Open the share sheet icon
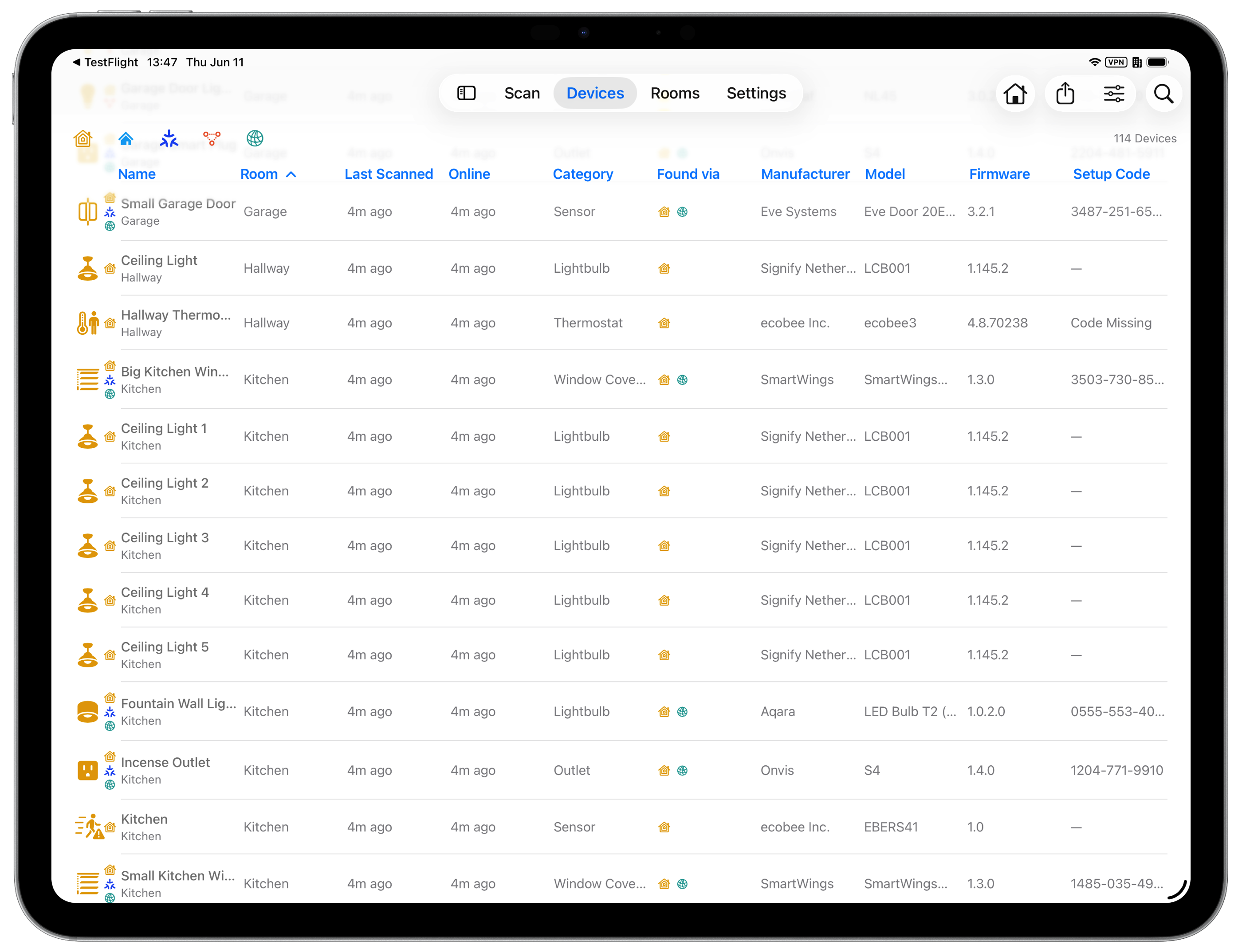This screenshot has width=1242, height=952. click(x=1065, y=94)
